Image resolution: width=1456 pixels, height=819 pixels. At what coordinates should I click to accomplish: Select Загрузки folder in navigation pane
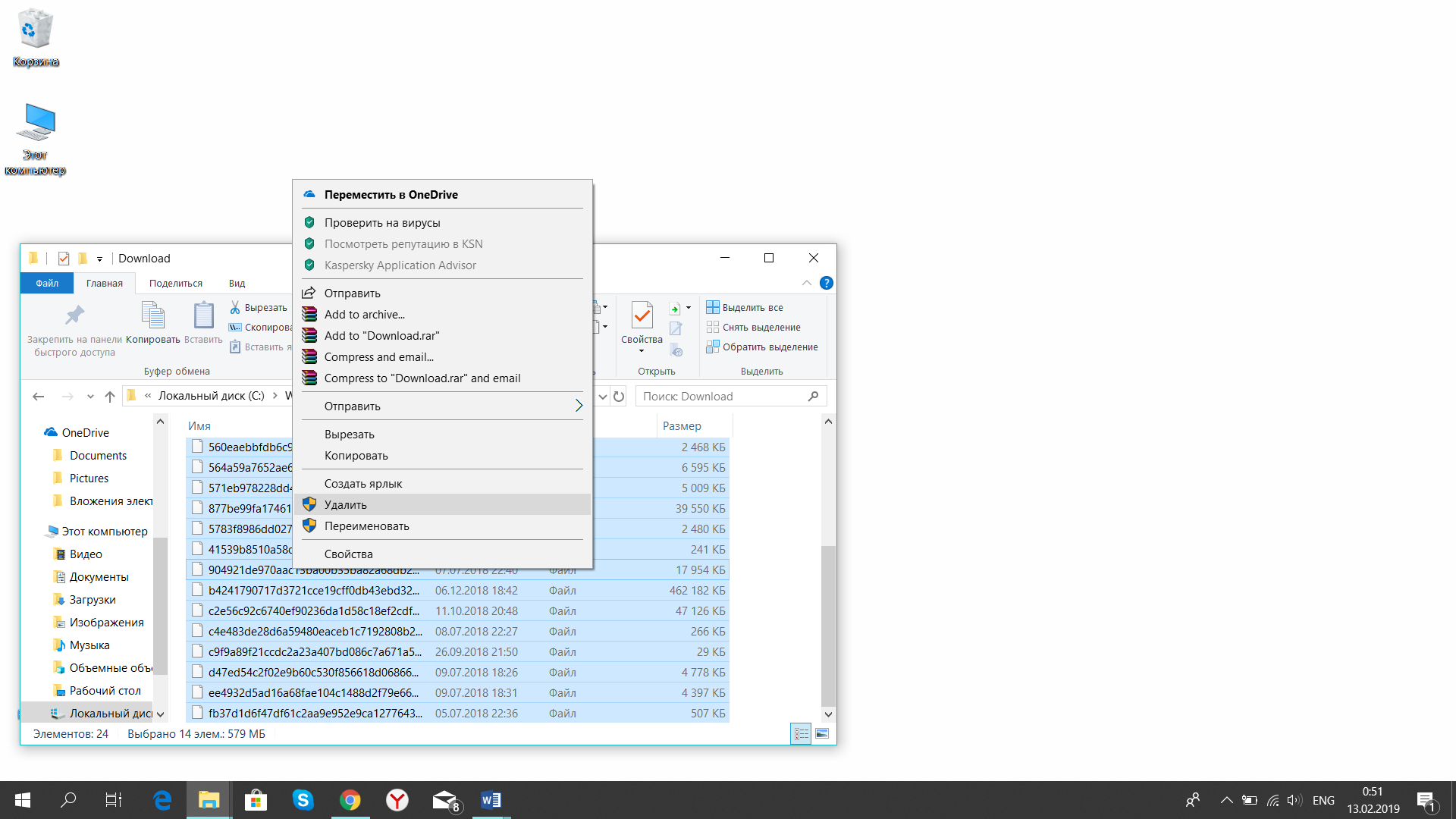(x=93, y=599)
